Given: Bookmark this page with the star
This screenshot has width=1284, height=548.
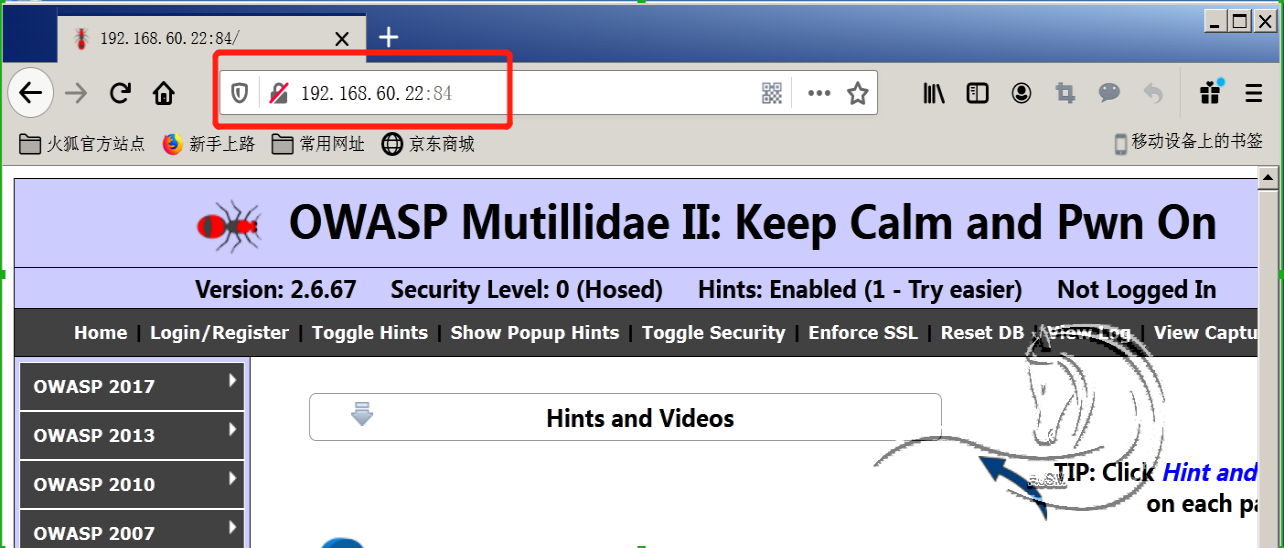Looking at the screenshot, I should 858,94.
